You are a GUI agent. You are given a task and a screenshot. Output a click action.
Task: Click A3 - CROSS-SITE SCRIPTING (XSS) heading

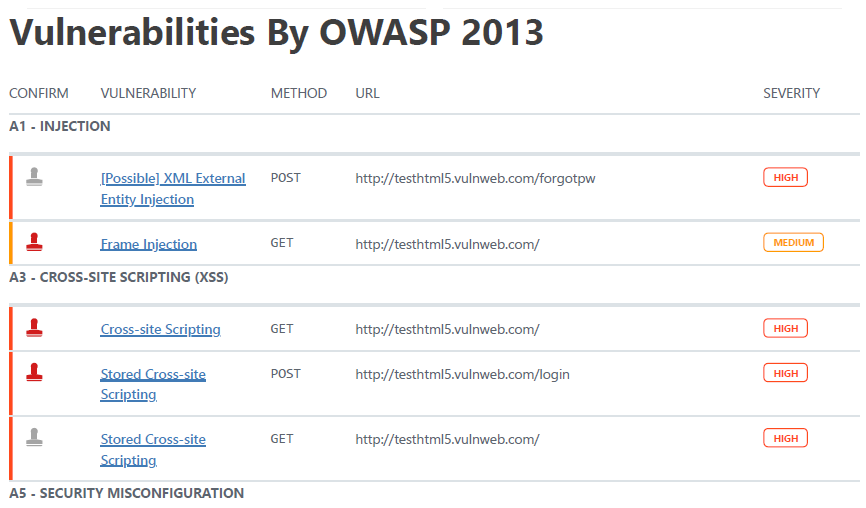click(x=119, y=277)
